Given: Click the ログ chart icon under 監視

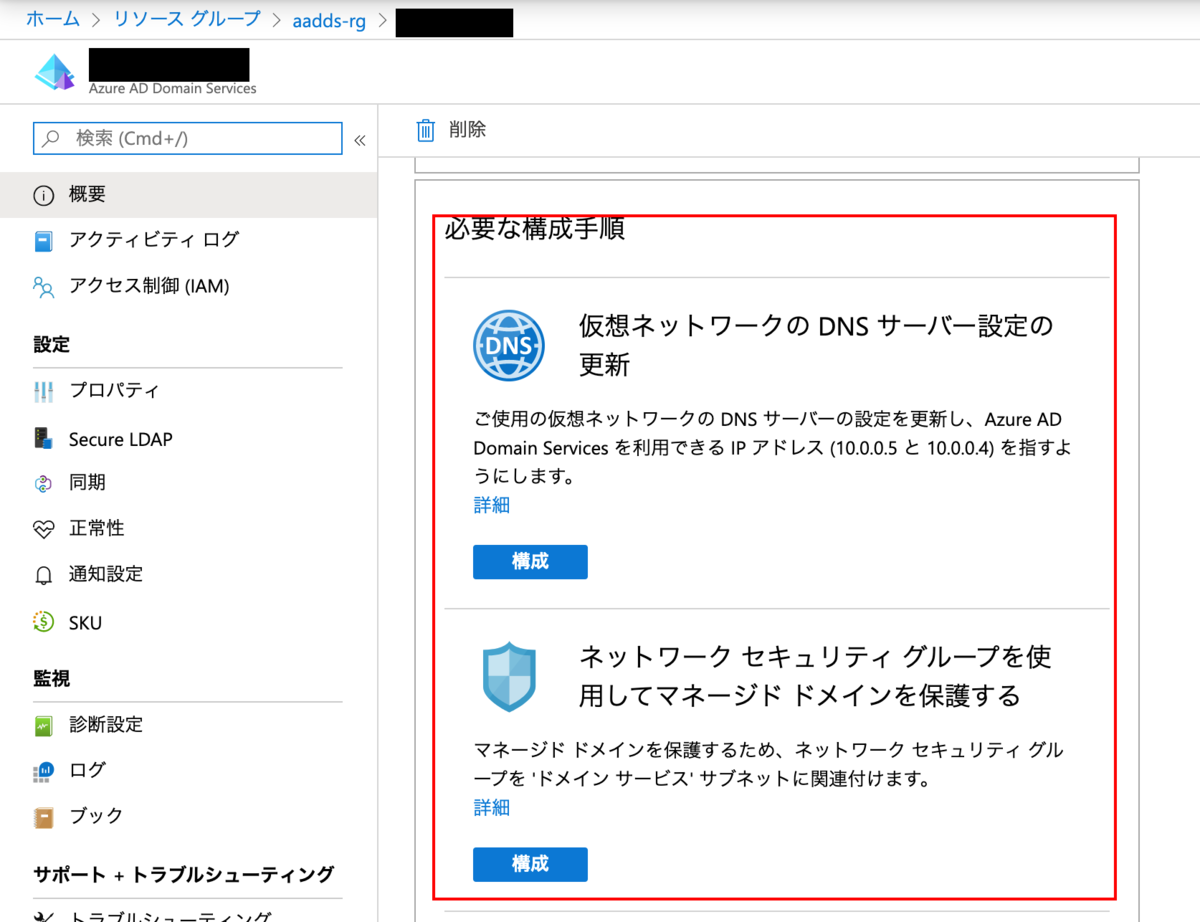Looking at the screenshot, I should 43,772.
